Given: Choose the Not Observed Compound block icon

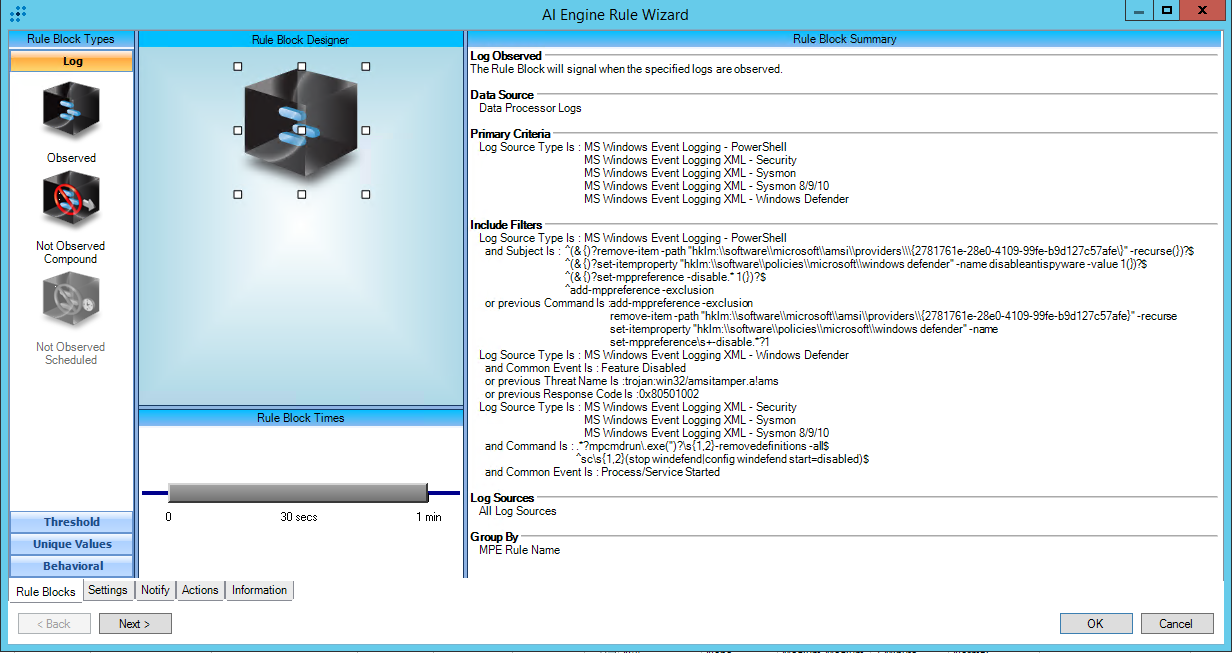Looking at the screenshot, I should [71, 200].
